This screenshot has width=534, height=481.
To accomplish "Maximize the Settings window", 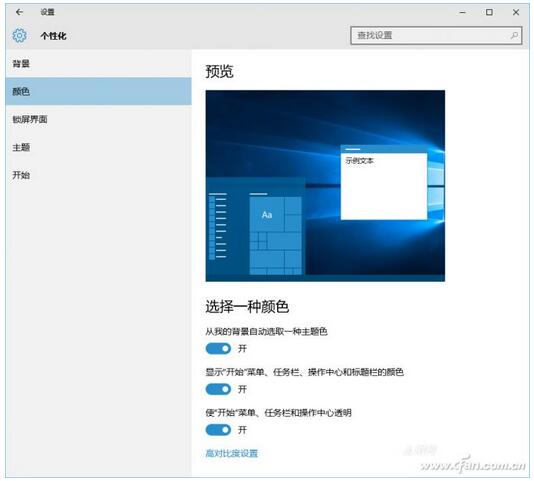I will 489,12.
